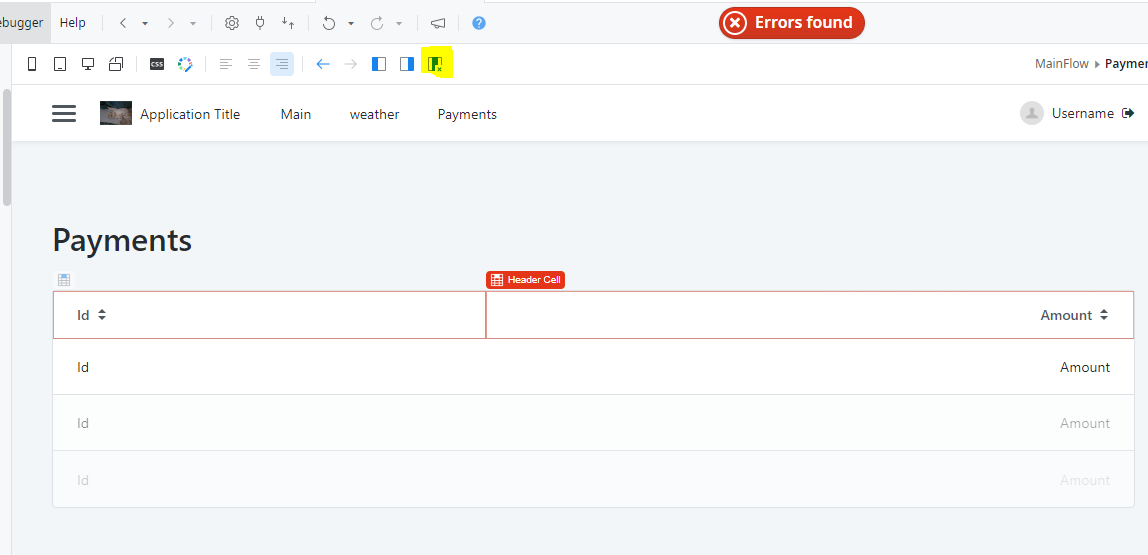Screen dimensions: 1148x555
Task: Insert column to the left
Action: [x=379, y=64]
